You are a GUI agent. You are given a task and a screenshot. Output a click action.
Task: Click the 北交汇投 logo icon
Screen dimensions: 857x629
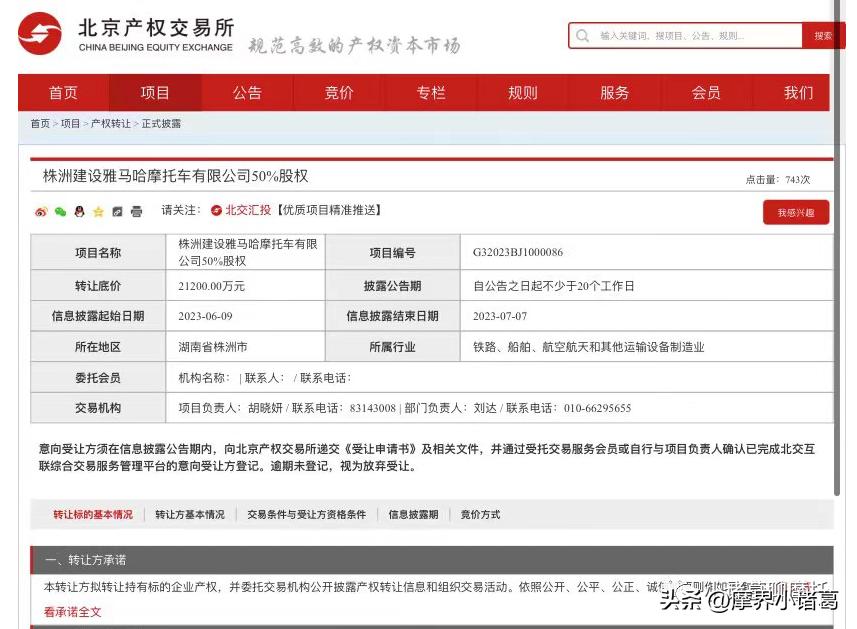216,212
